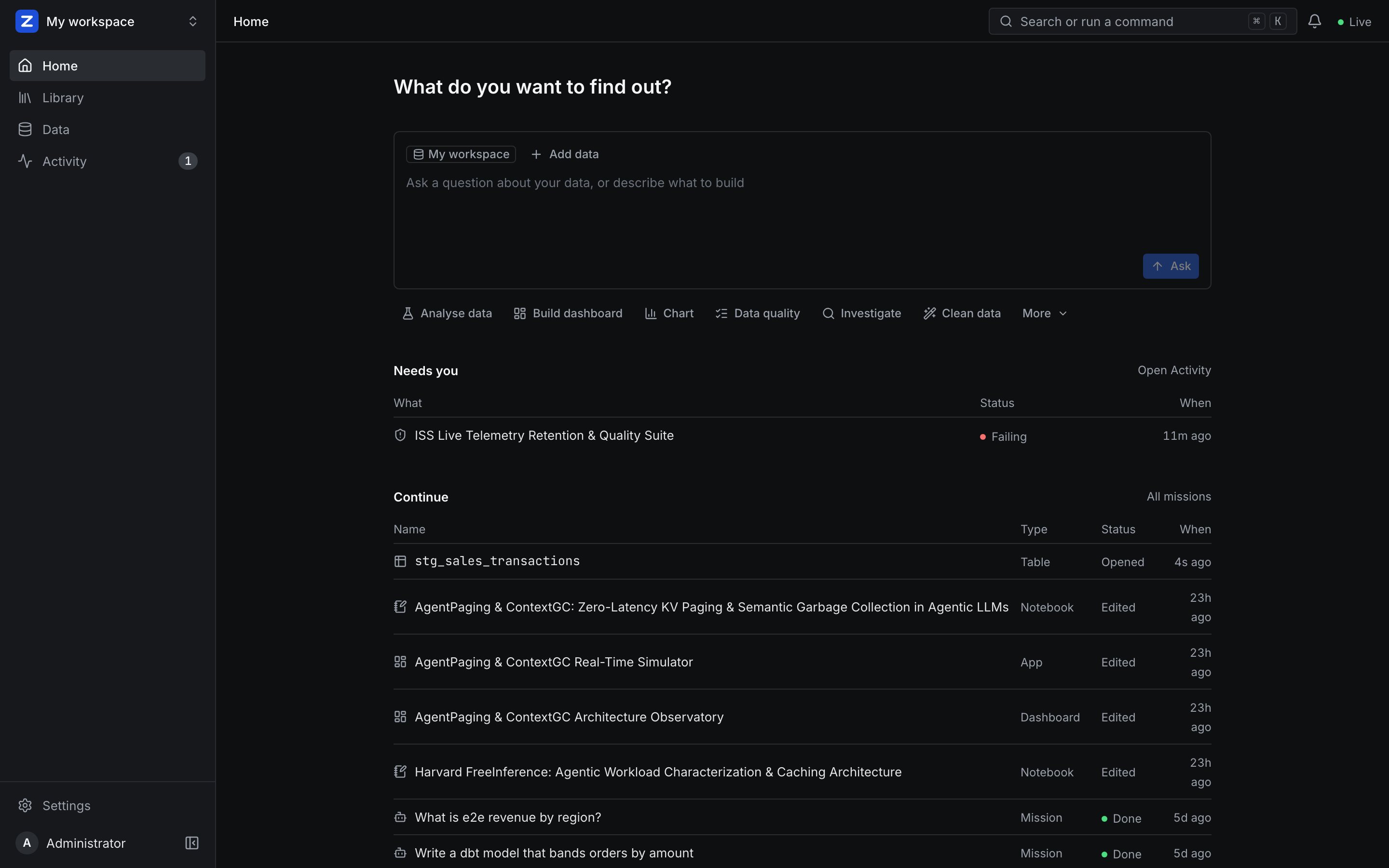The width and height of the screenshot is (1389, 868).
Task: Click the Home breadcrumb title
Action: pyautogui.click(x=251, y=21)
